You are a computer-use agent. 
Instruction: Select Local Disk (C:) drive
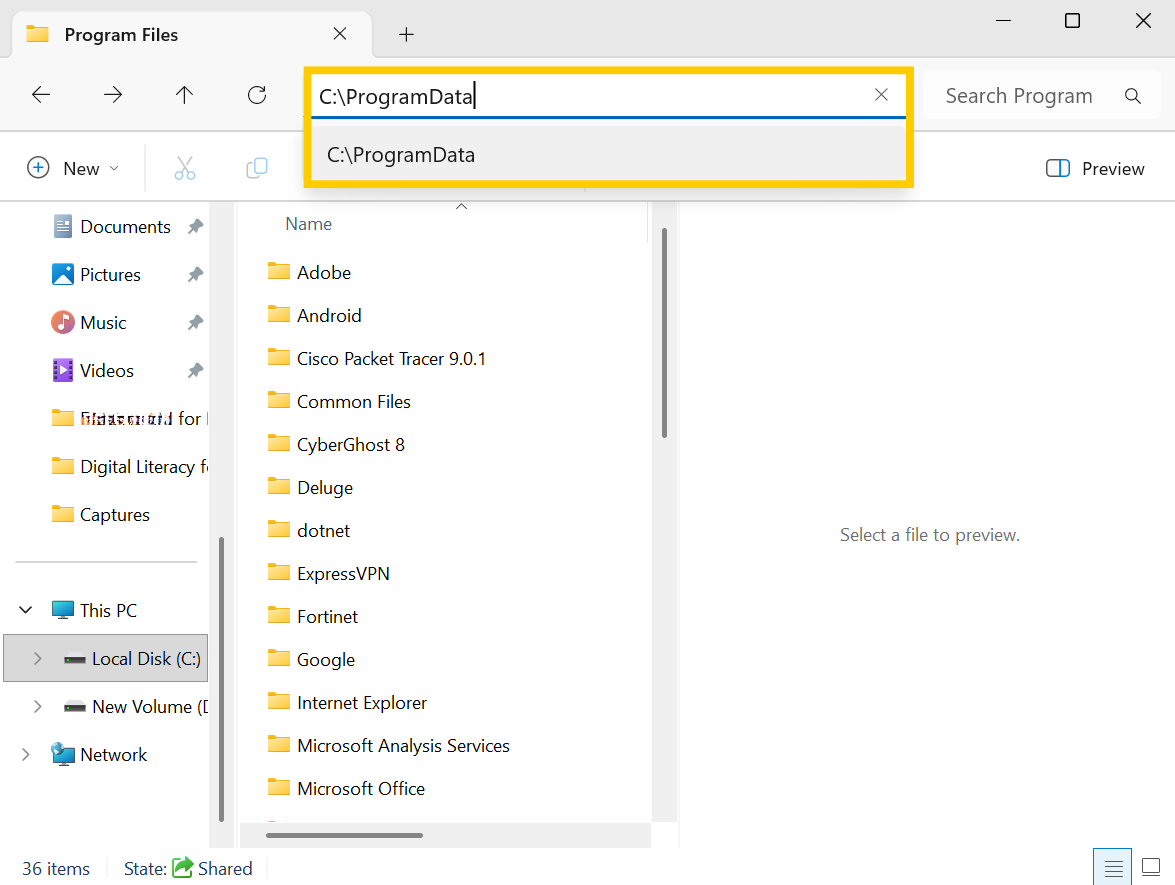point(133,658)
